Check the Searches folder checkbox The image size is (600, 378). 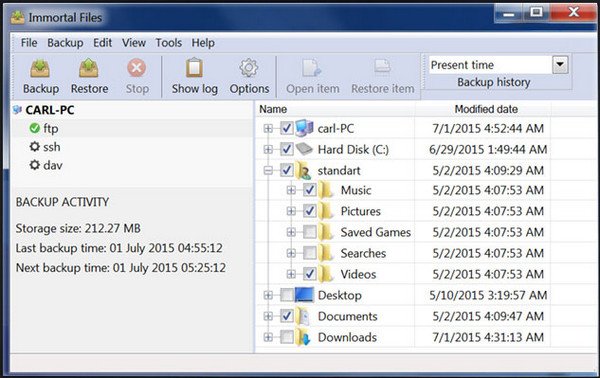coord(310,253)
